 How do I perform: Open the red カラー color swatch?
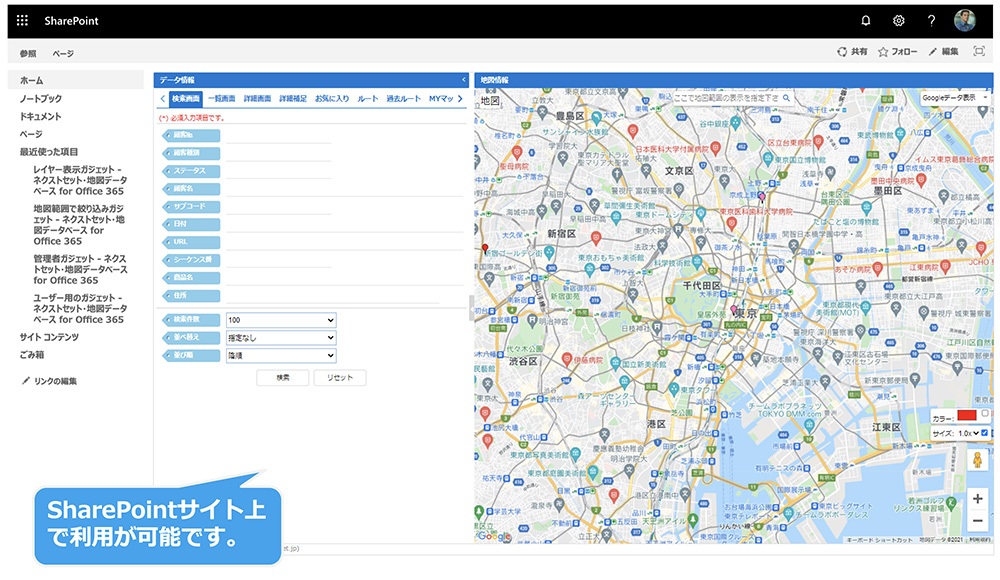click(967, 416)
